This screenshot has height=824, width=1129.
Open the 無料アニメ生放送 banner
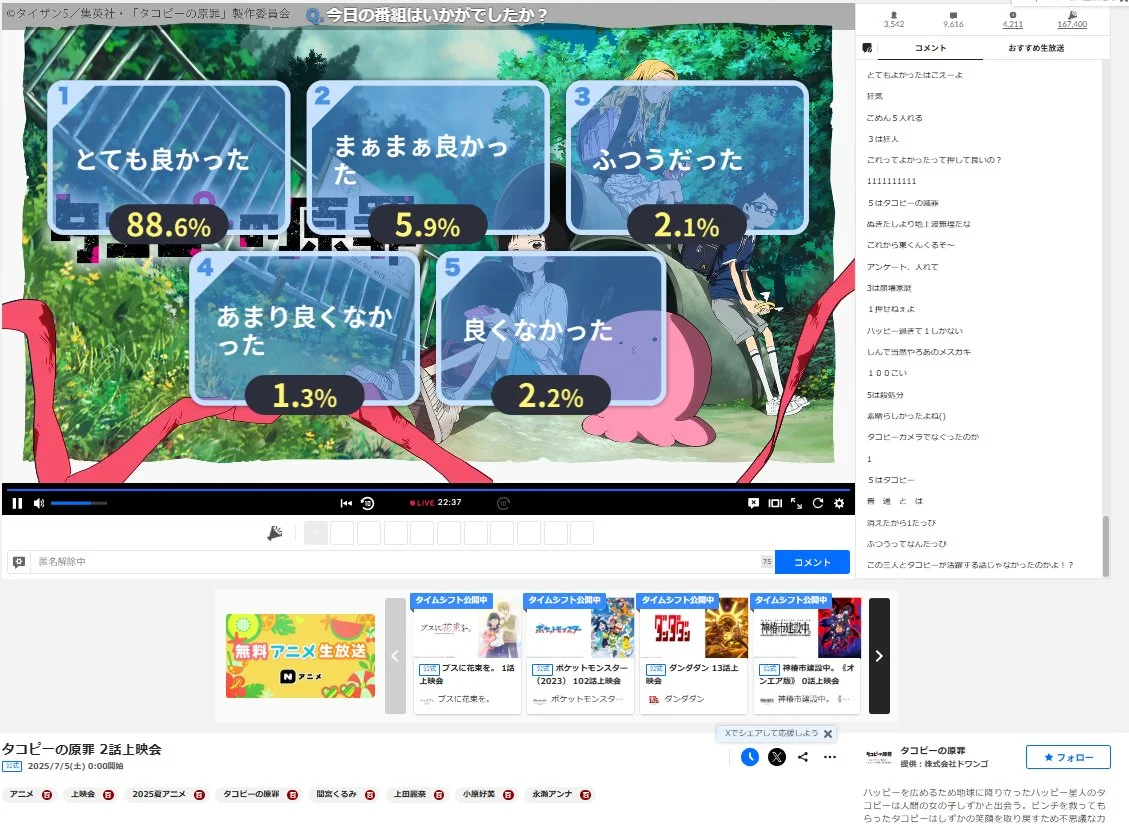pyautogui.click(x=300, y=655)
